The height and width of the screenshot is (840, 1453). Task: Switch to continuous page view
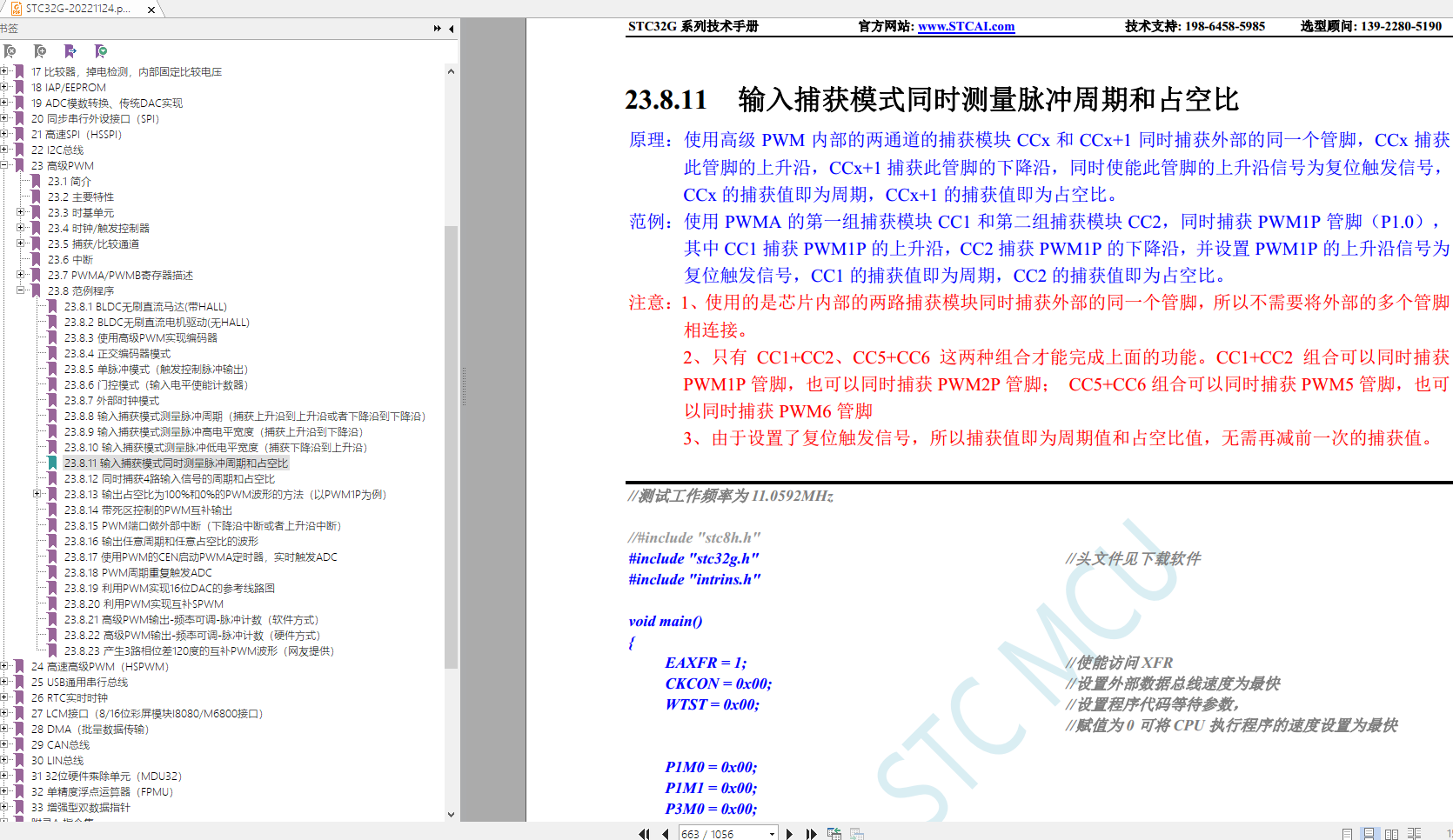(x=1369, y=834)
